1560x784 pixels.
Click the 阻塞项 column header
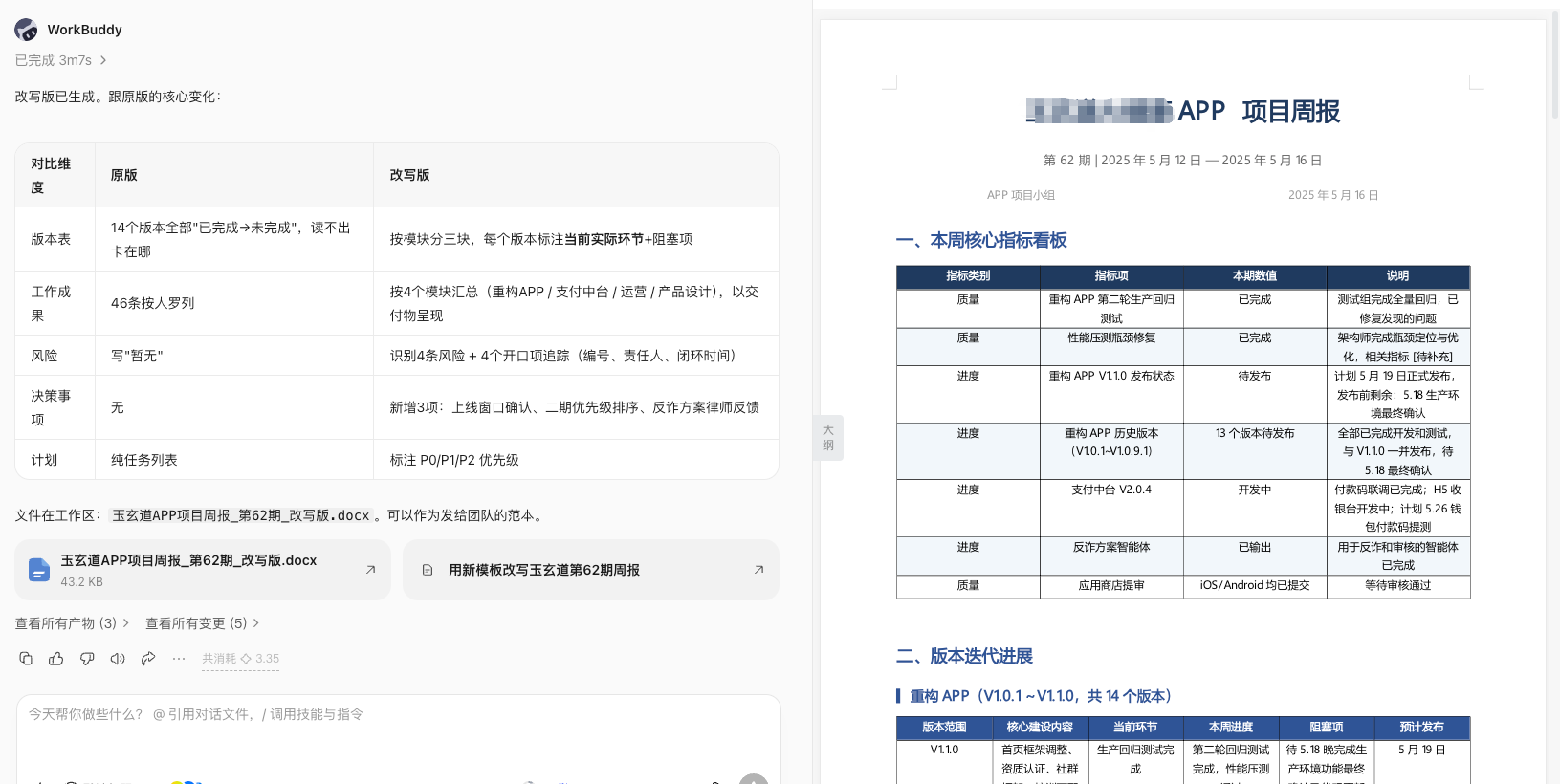click(x=1326, y=727)
